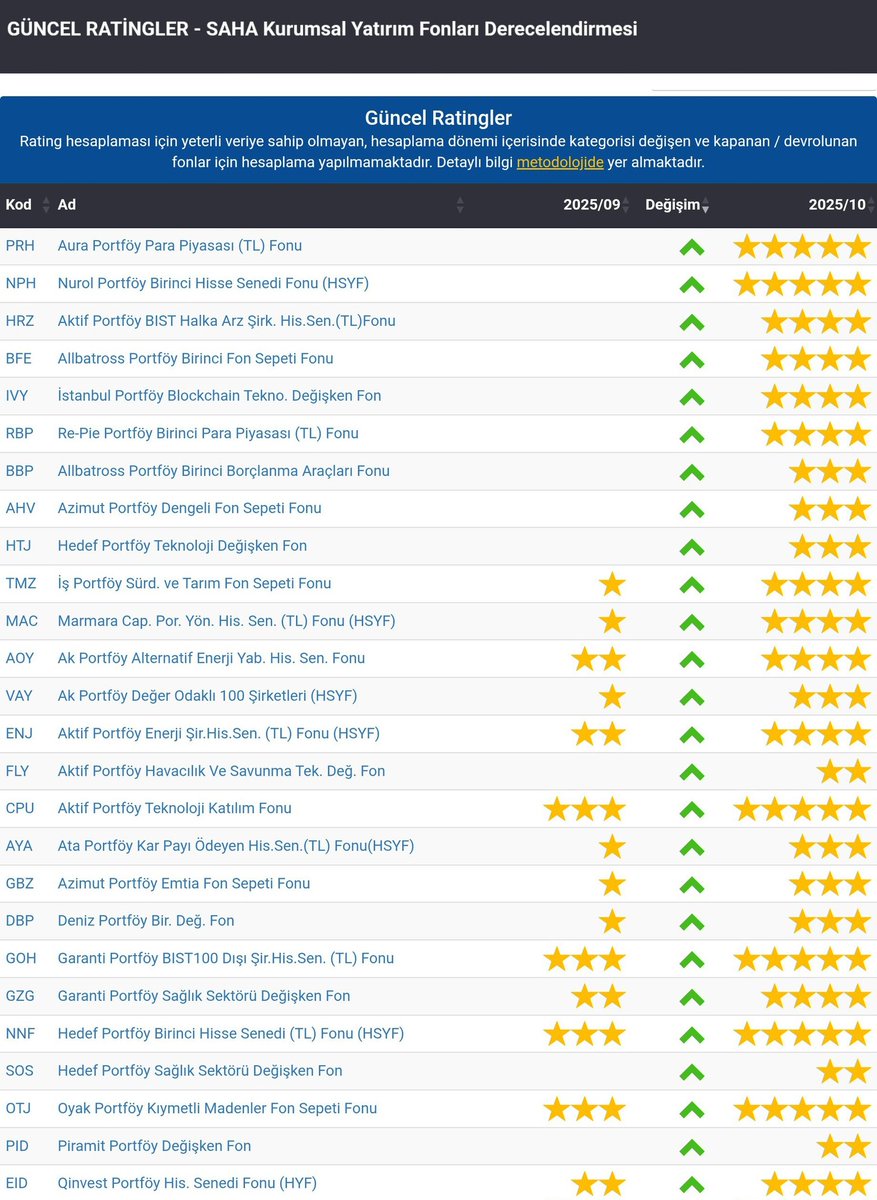Click the green up arrow in GZG row

692,997
